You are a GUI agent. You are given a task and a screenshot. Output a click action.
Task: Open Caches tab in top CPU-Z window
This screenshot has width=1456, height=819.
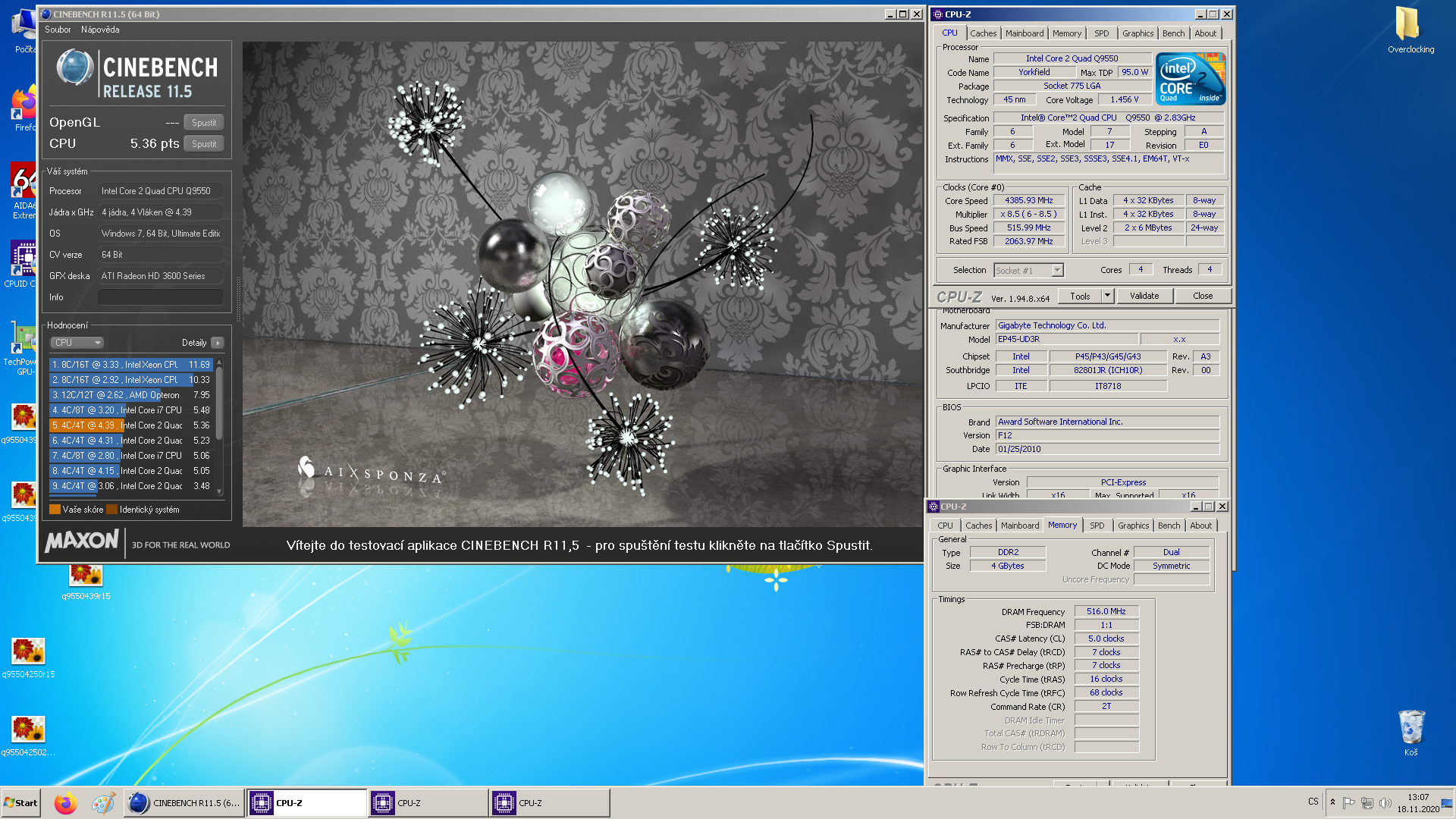983,33
